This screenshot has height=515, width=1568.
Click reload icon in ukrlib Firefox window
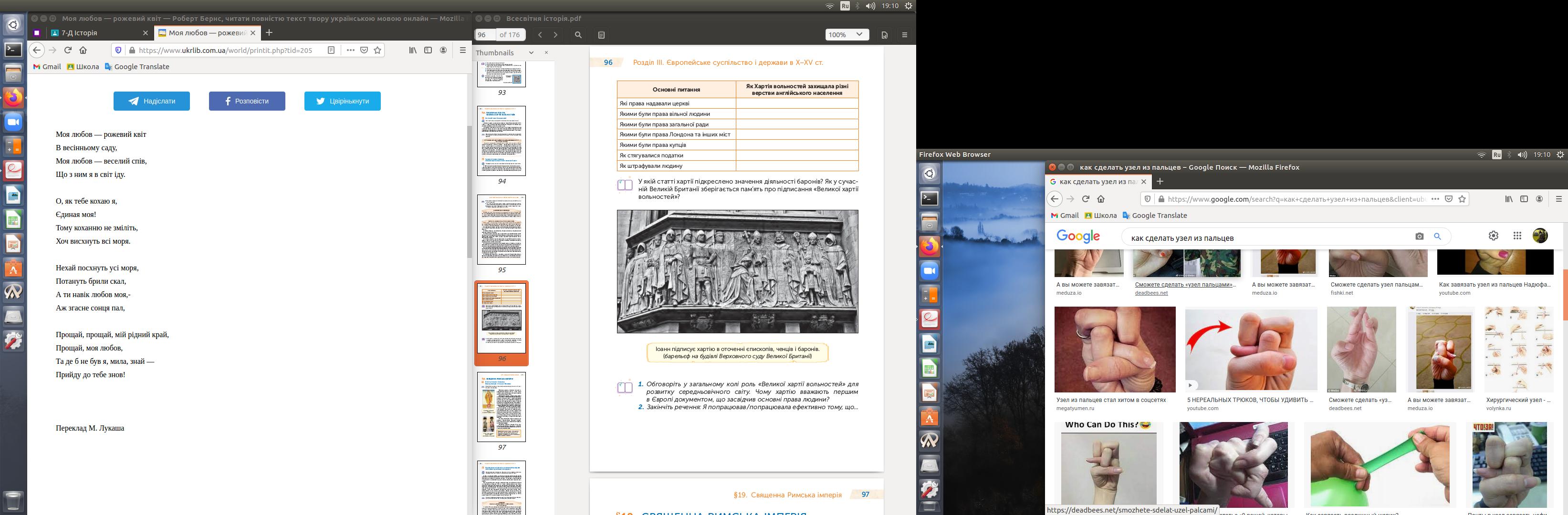(68, 51)
